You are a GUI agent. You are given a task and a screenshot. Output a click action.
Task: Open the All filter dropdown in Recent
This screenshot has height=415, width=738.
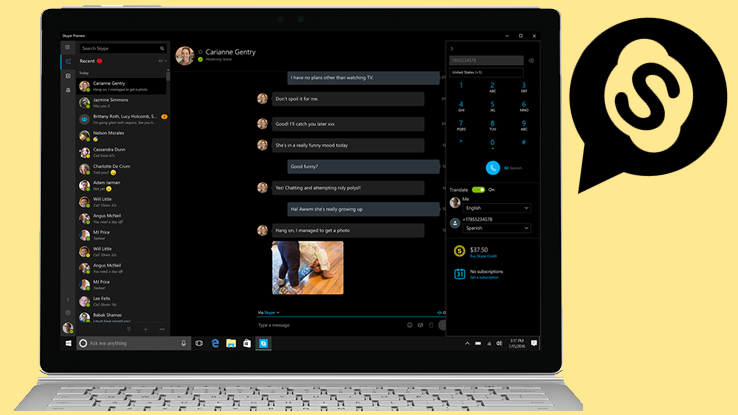pos(162,61)
